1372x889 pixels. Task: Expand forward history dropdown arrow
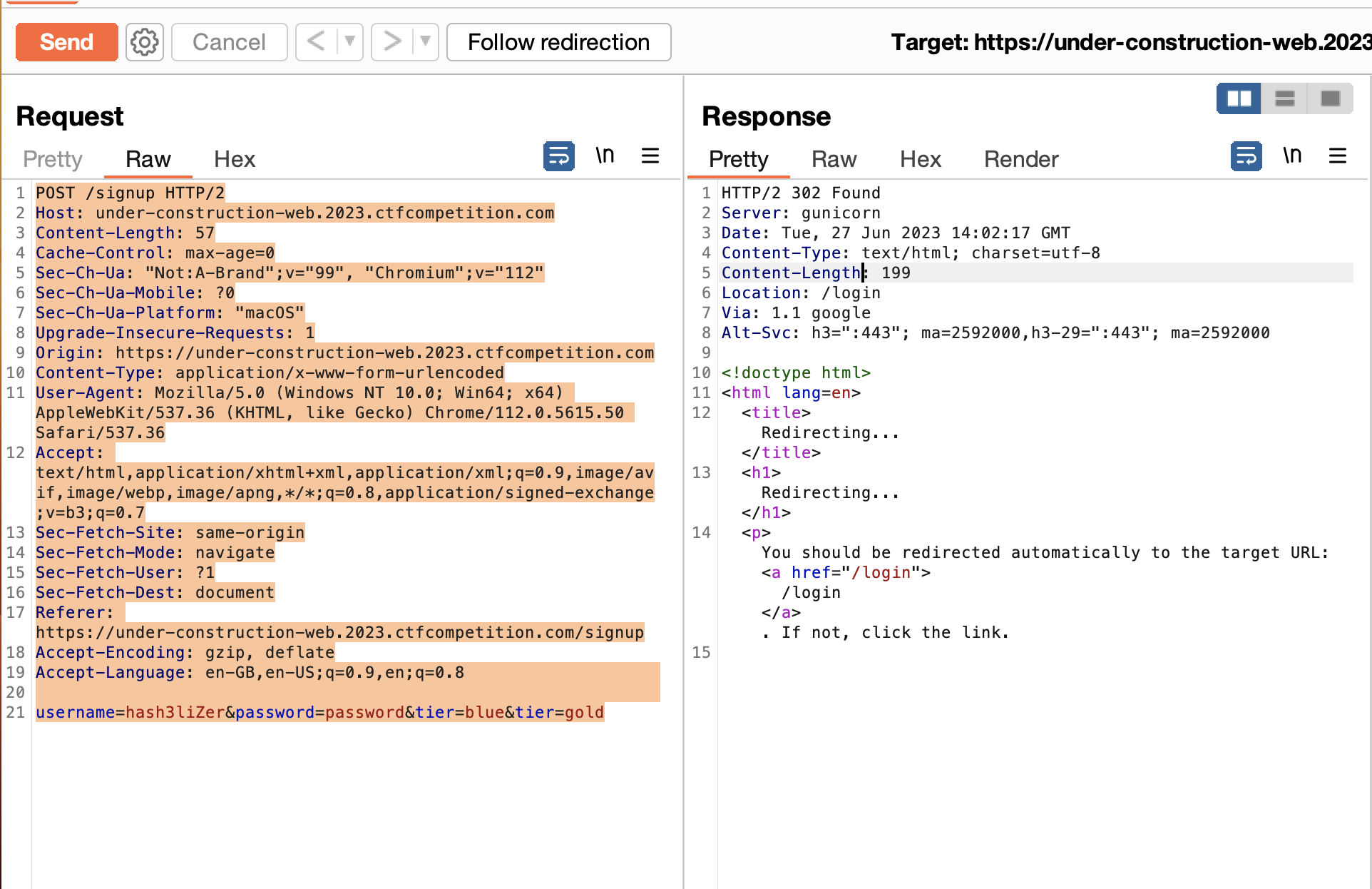pyautogui.click(x=425, y=42)
